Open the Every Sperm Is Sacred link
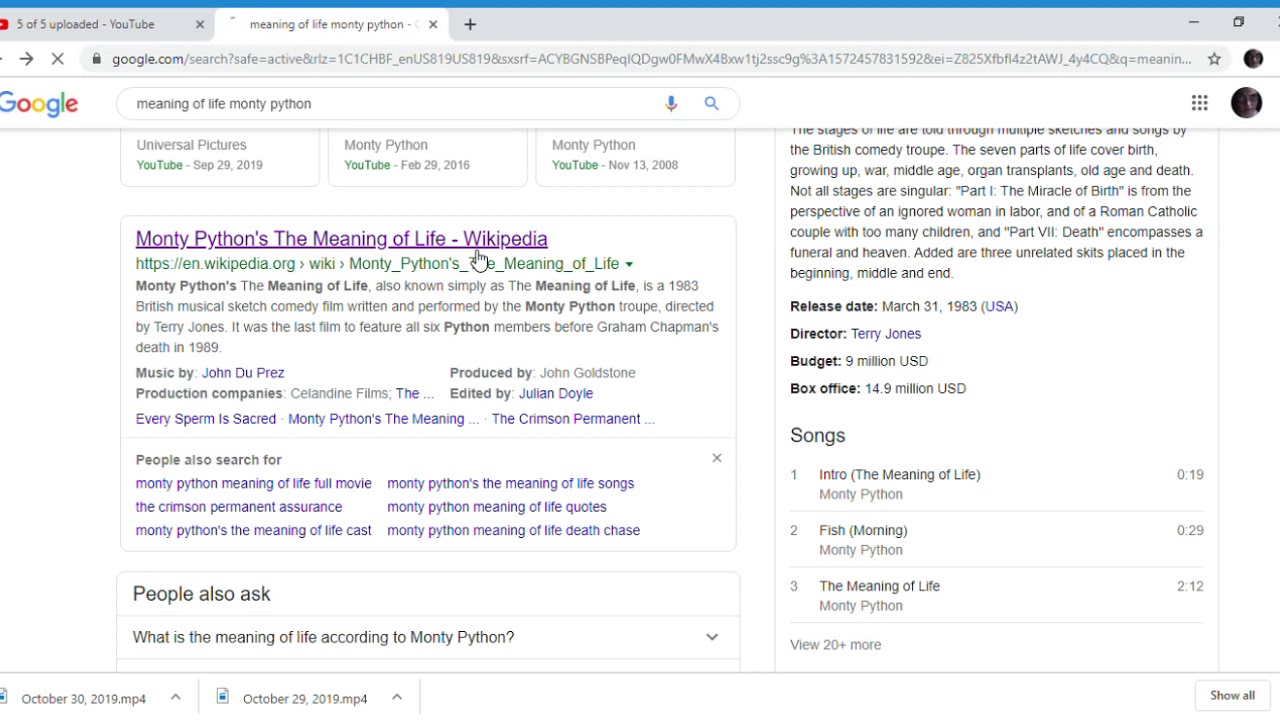Image resolution: width=1280 pixels, height=720 pixels. 206,419
